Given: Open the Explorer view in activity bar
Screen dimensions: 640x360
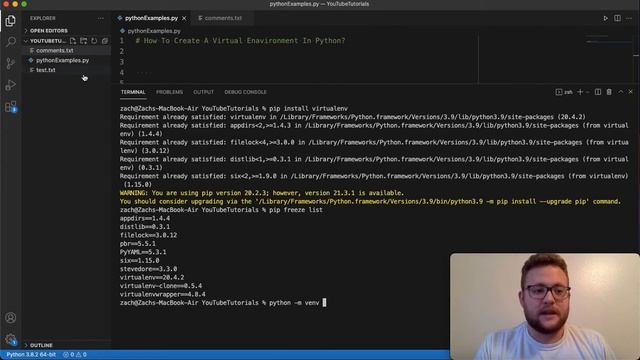Looking at the screenshot, I should click(11, 20).
